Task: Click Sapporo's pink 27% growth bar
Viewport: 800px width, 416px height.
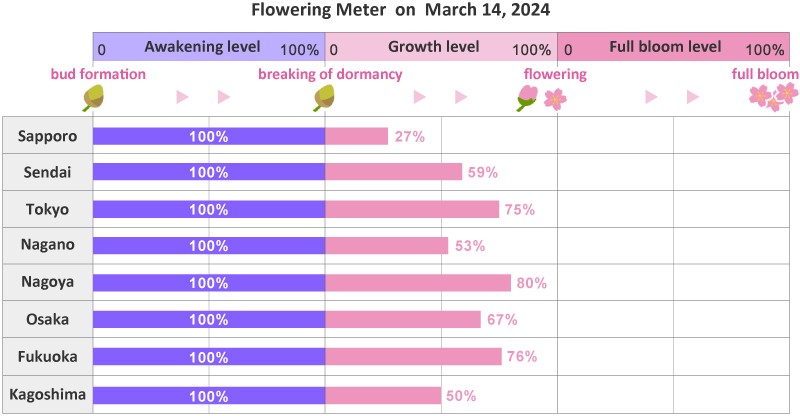Action: click(x=356, y=136)
